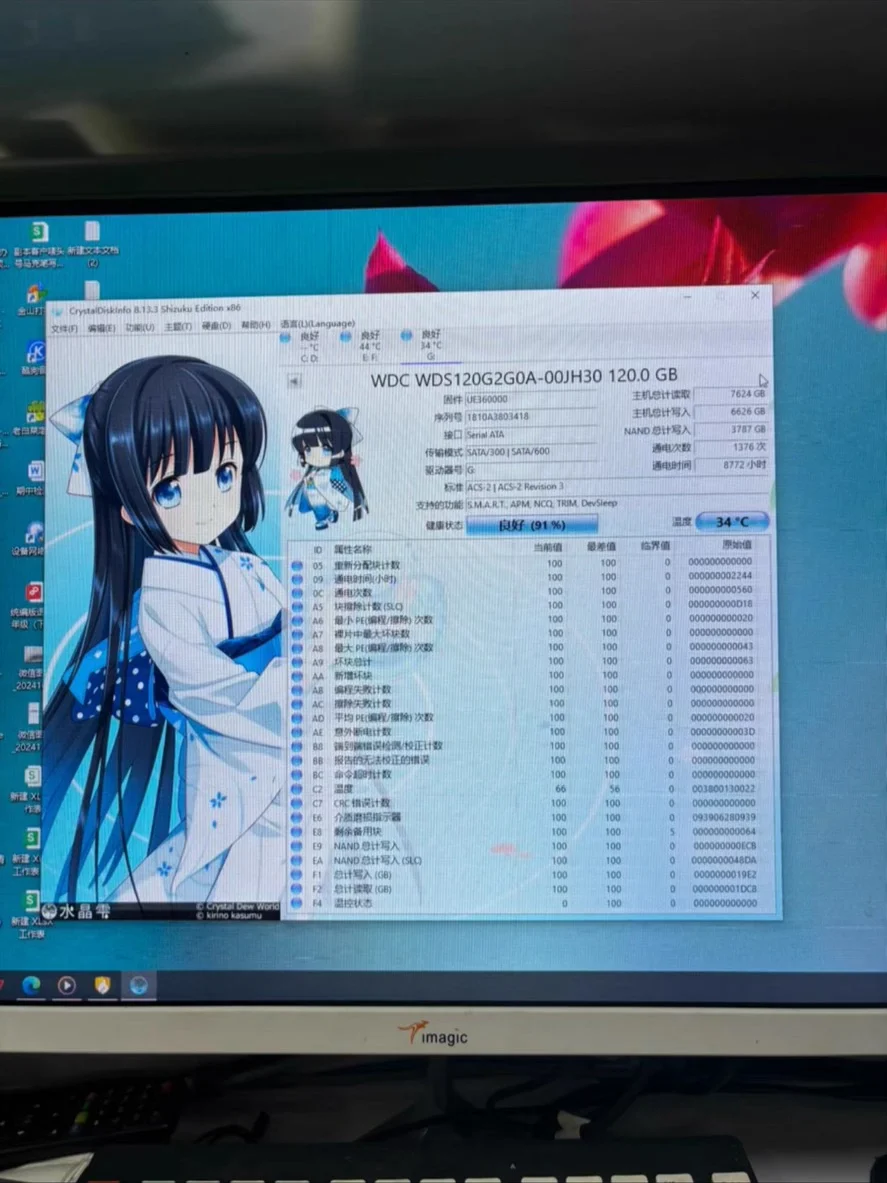
Task: Click the 传输模式 field SATA/300 | SATA/600
Action: (x=531, y=452)
